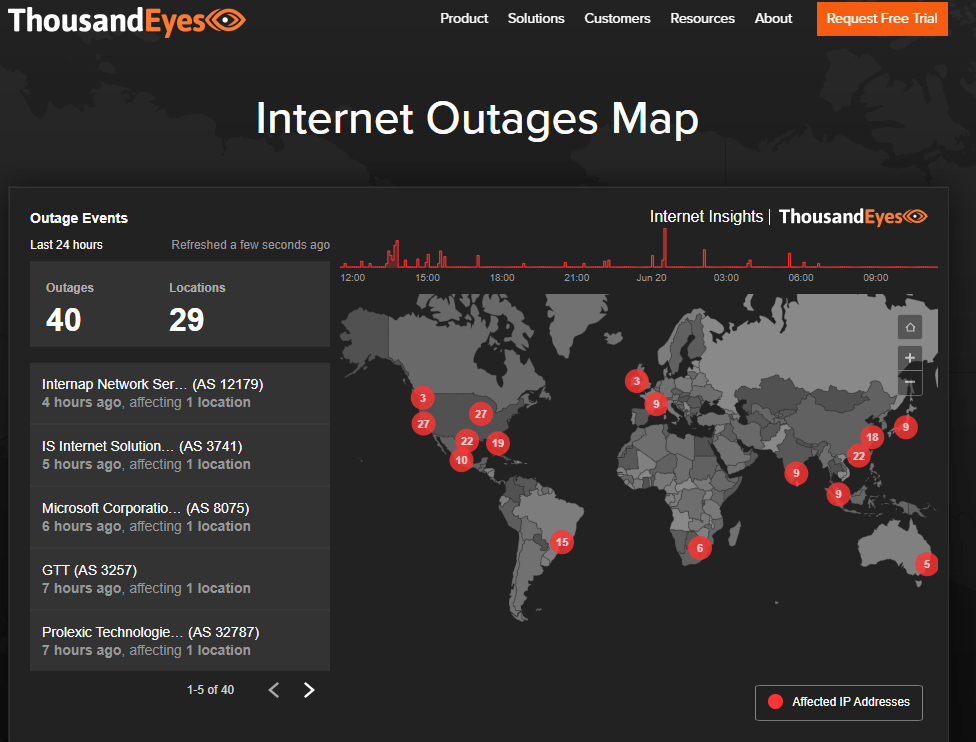Image resolution: width=976 pixels, height=742 pixels.
Task: Click the red Affected IP Addresses legend swatch
Action: click(774, 702)
